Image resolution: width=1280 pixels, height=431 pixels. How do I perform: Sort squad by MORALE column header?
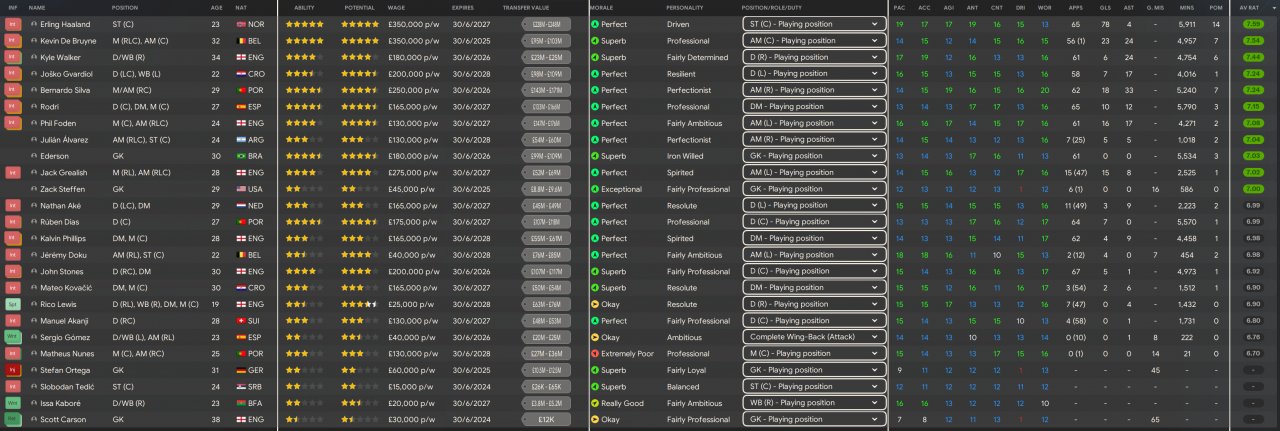coord(602,7)
